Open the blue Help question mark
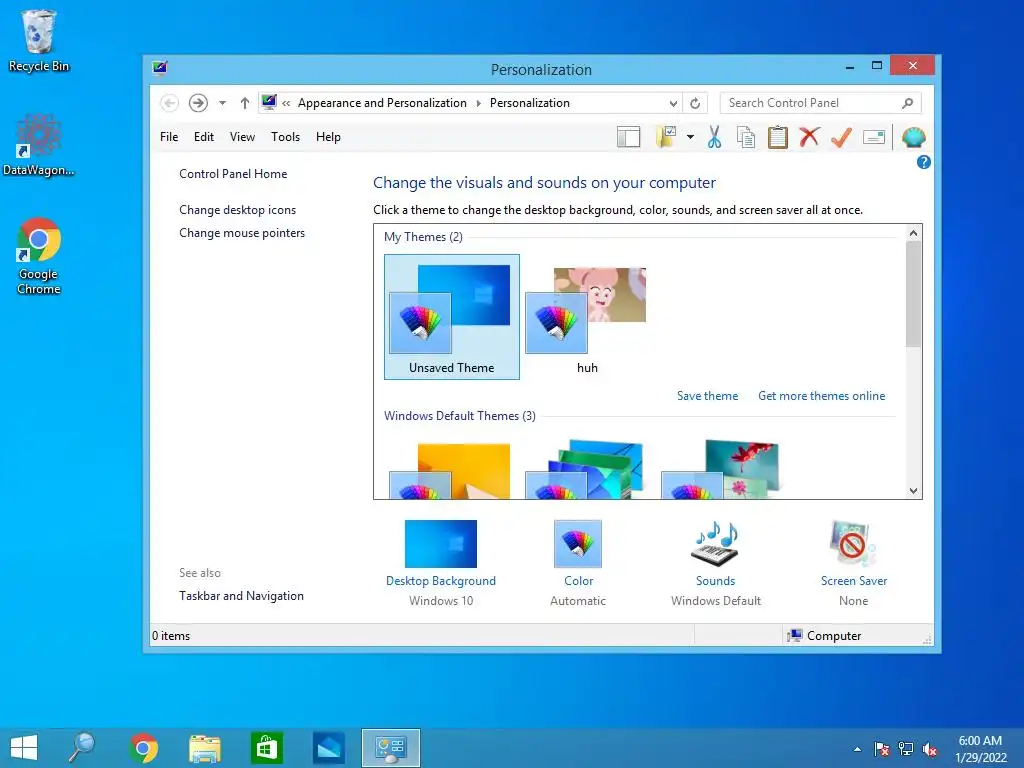Screen dimensions: 1024x768 click(923, 162)
